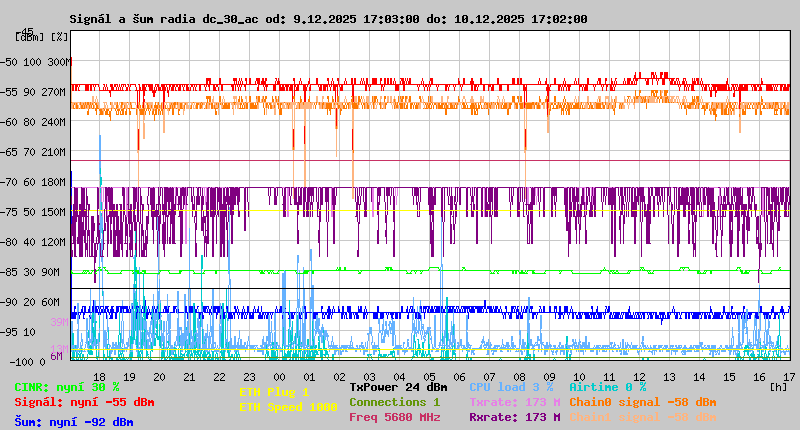Select the 'ETH Plug 1' yellow label
800x430 pixels.
274,392
